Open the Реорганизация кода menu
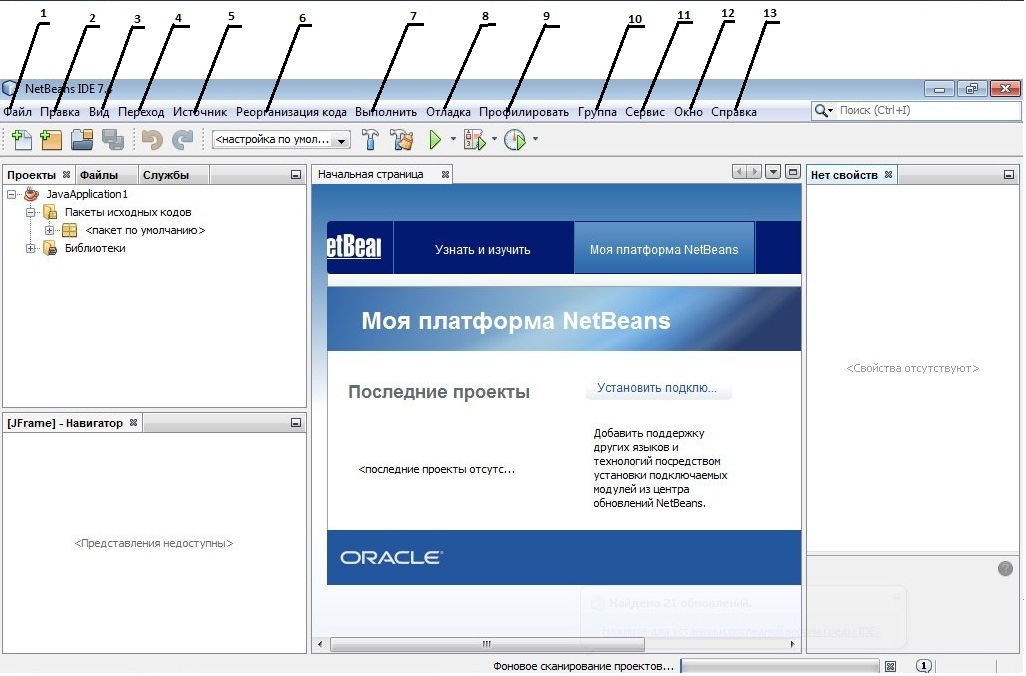This screenshot has width=1026, height=676. tap(291, 112)
